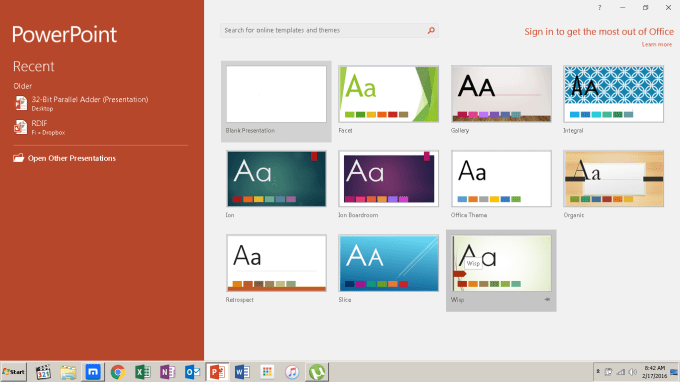Open Windows Explorer from the taskbar

pyautogui.click(x=68, y=372)
